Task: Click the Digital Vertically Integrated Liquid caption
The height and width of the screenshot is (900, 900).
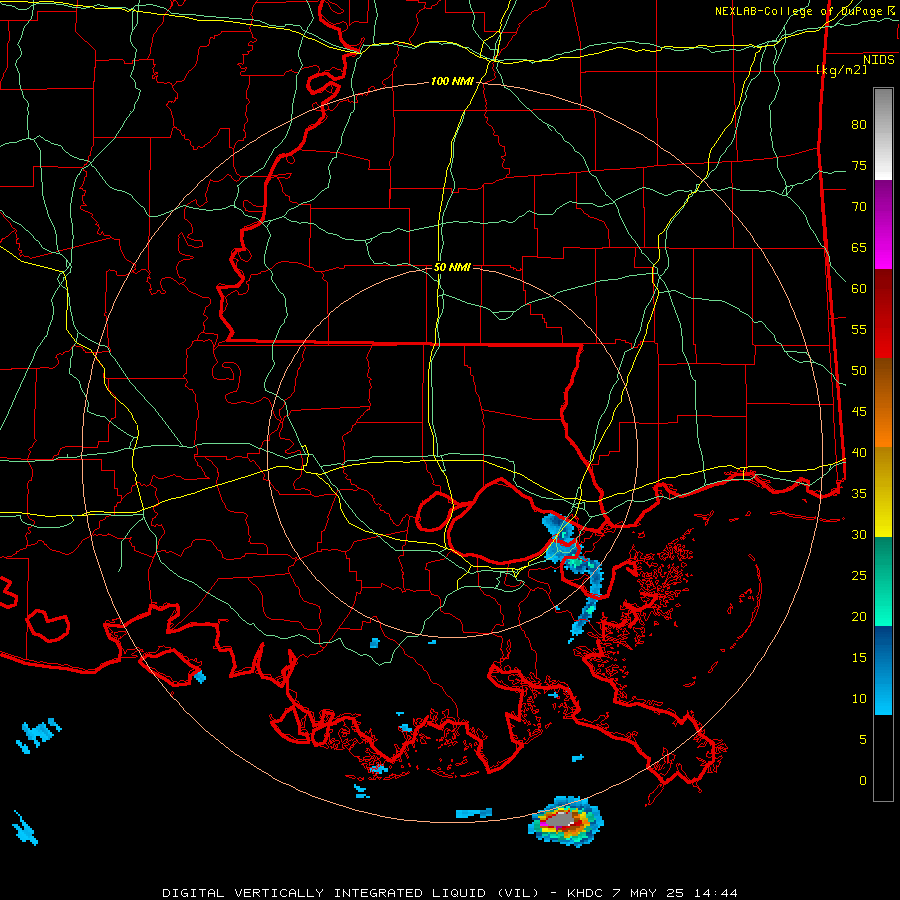Action: click(449, 893)
